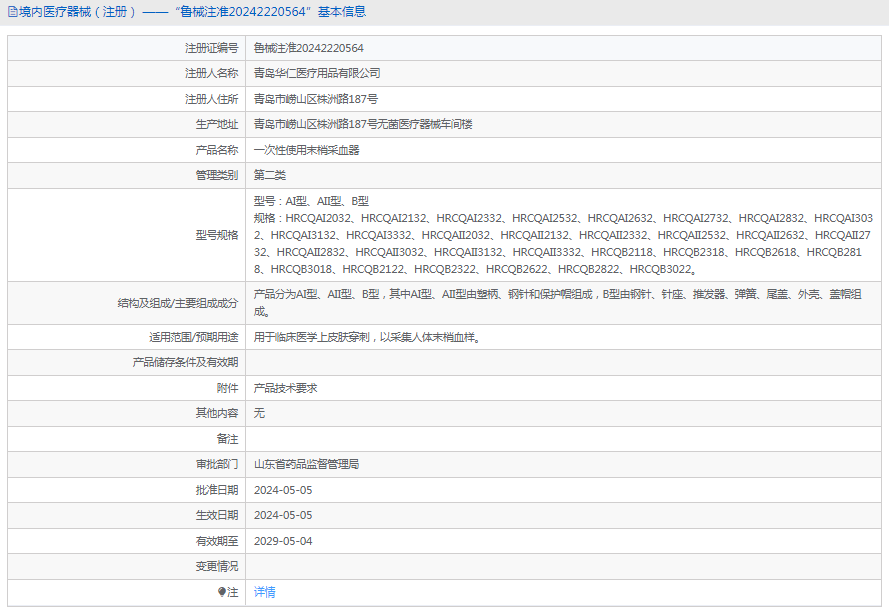Open the 详情 link
Image resolution: width=889 pixels, height=611 pixels.
[264, 592]
